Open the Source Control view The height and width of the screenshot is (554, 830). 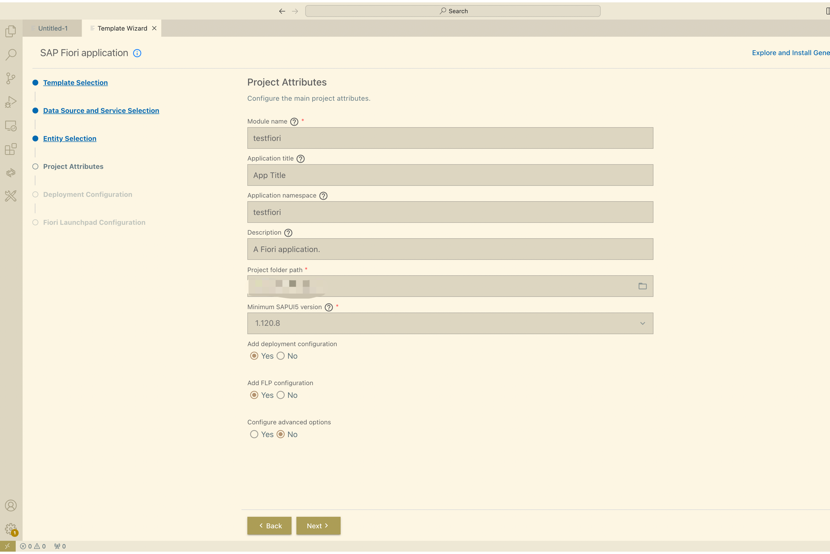coord(11,78)
